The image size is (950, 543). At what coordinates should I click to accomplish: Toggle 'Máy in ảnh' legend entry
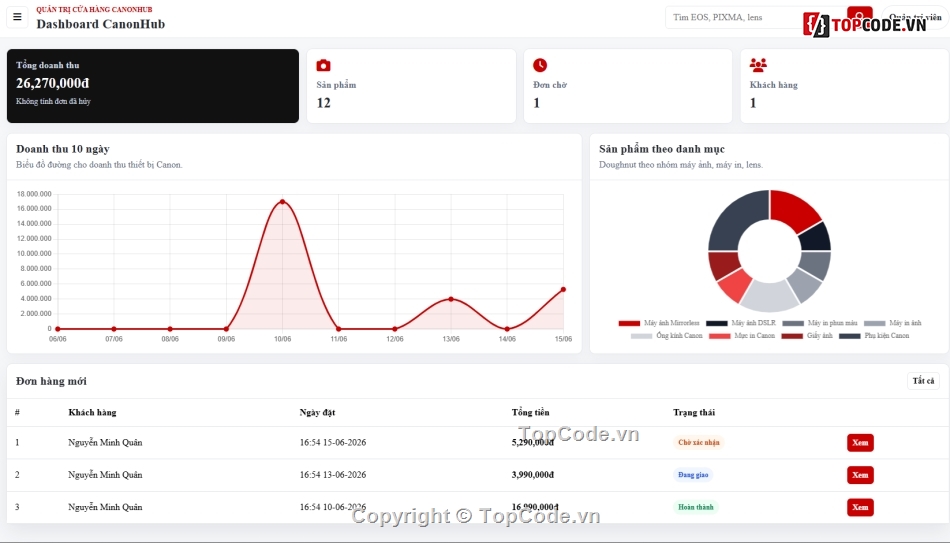[x=892, y=323]
